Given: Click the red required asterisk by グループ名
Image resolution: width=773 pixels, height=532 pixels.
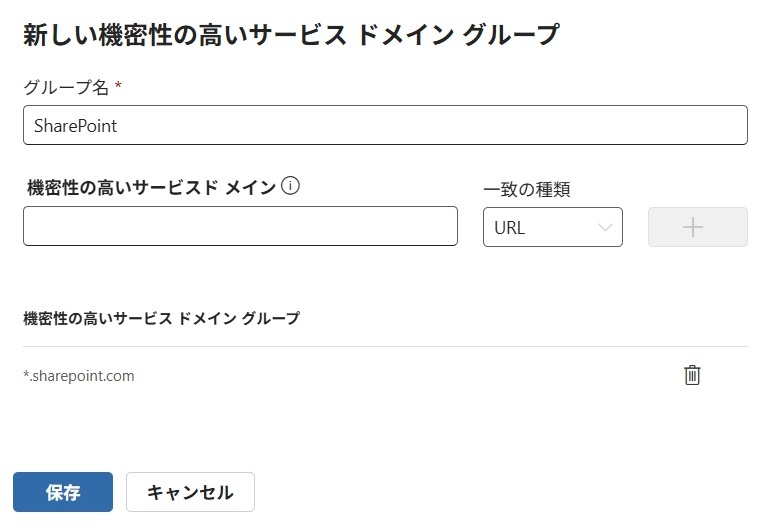Looking at the screenshot, I should click(118, 88).
